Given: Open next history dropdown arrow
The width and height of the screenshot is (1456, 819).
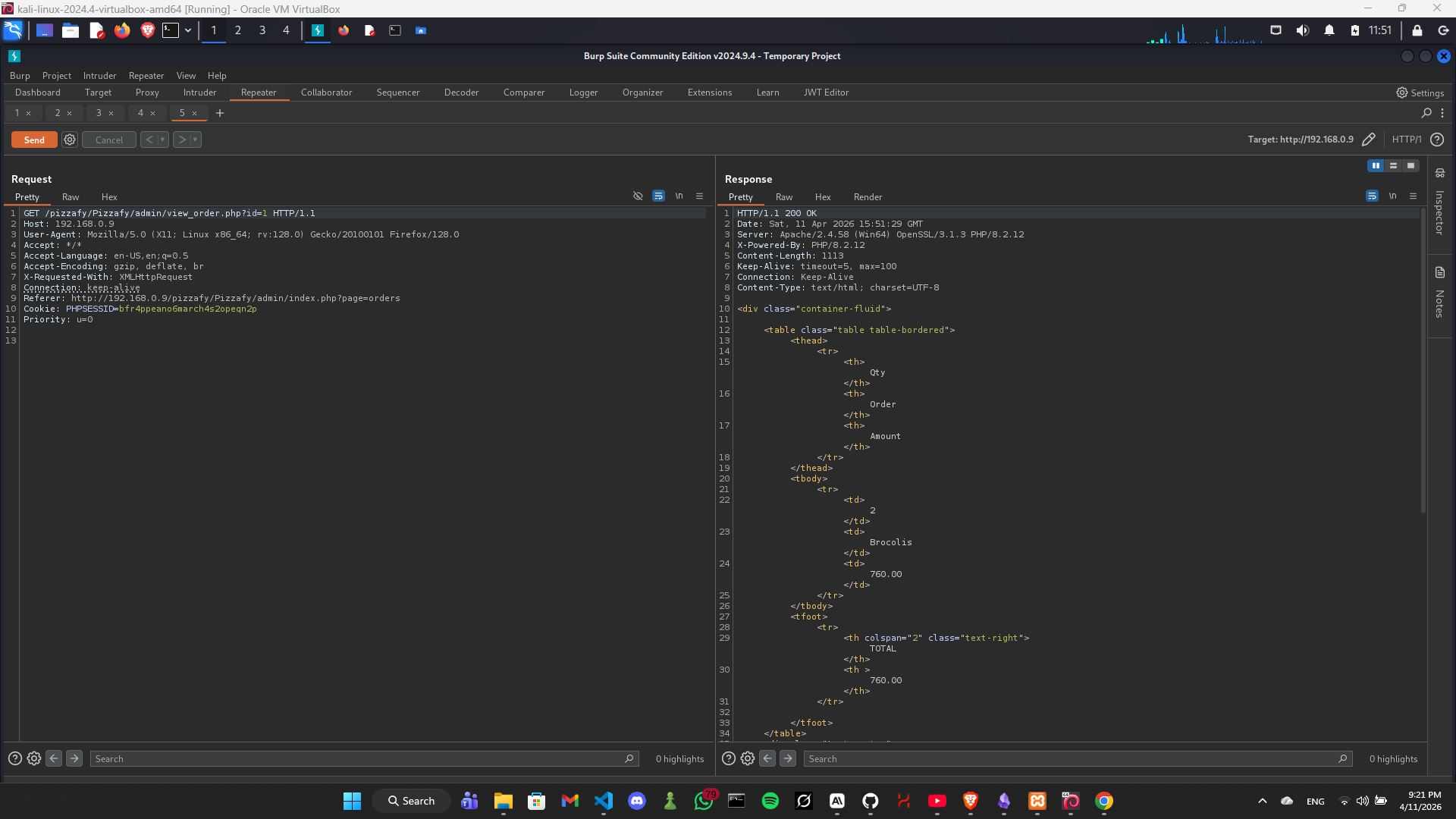Looking at the screenshot, I should pyautogui.click(x=196, y=140).
